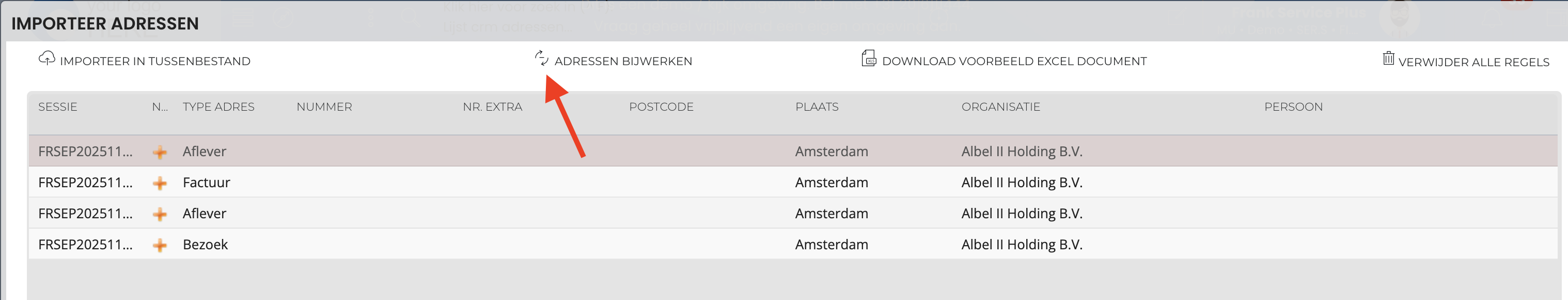Click Amsterdam in the Bezoek row
Image resolution: width=1568 pixels, height=300 pixels.
coord(831,245)
